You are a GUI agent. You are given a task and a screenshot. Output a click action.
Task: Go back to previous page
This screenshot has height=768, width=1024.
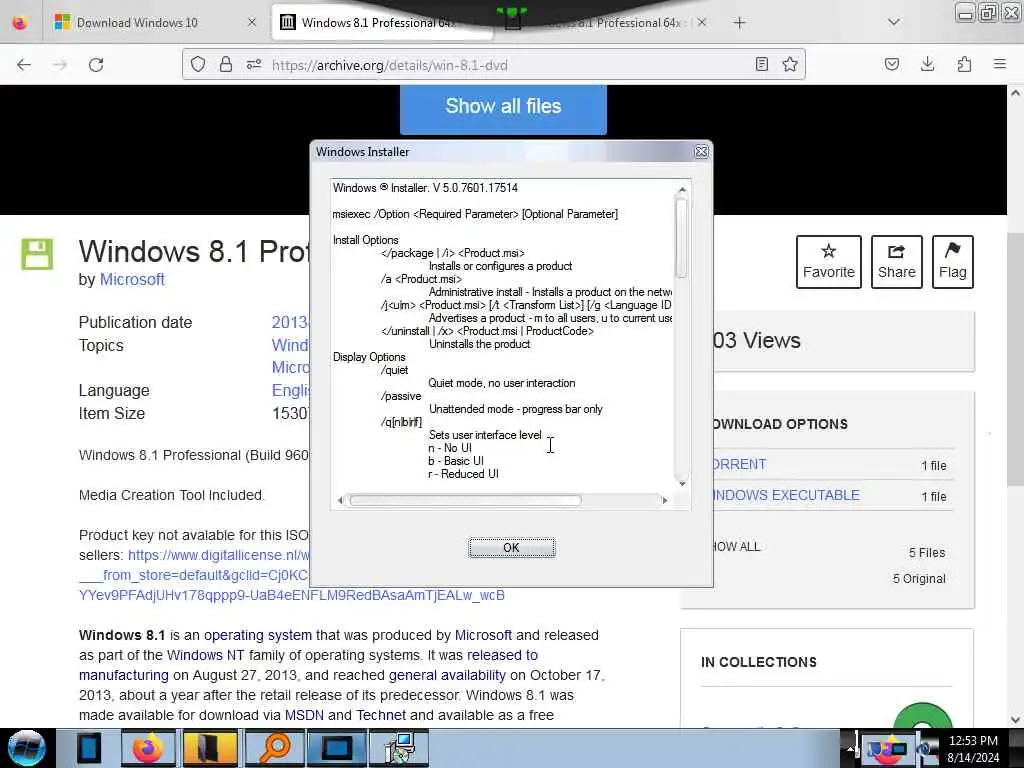(x=24, y=65)
